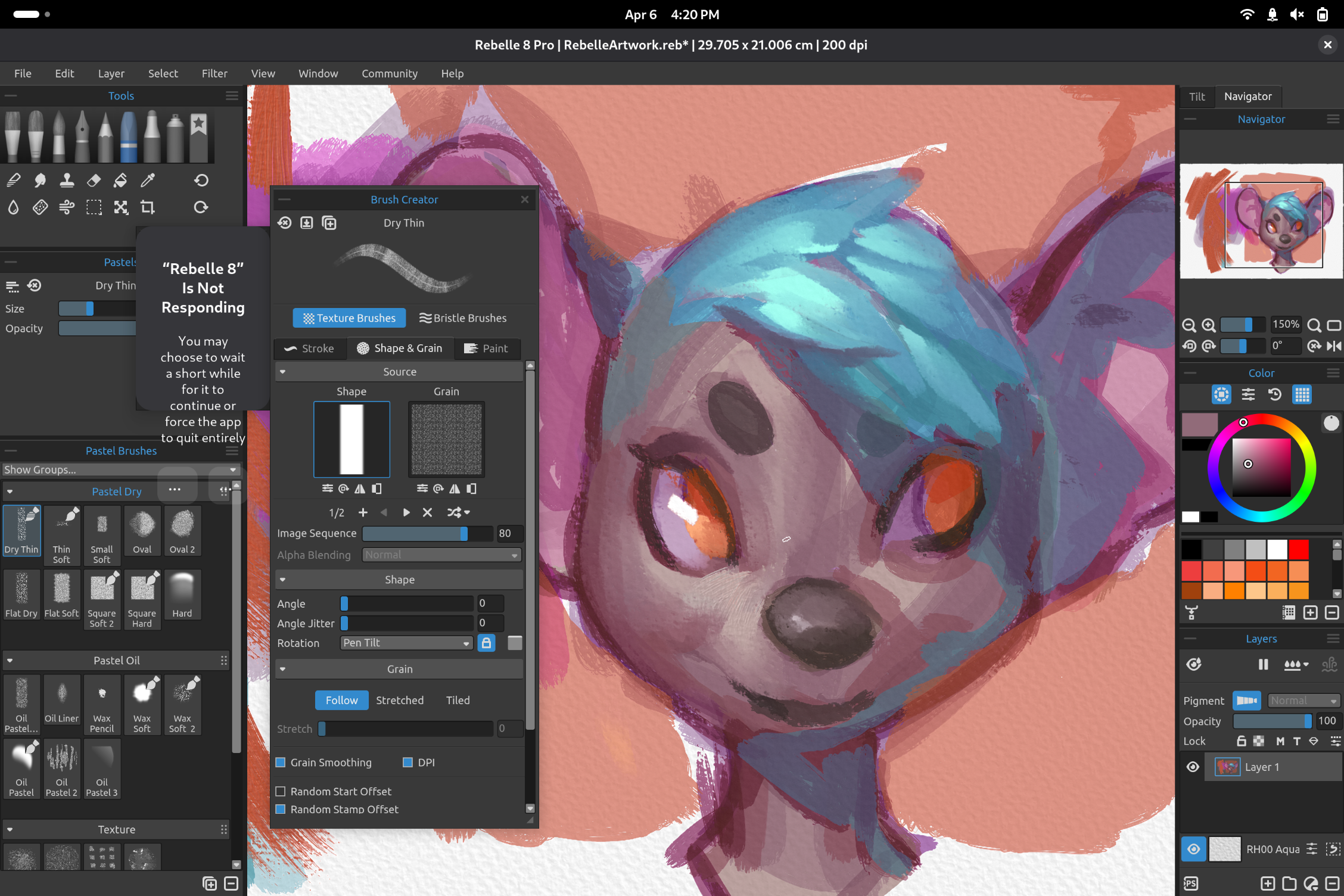This screenshot has width=1344, height=896.
Task: Select the Oval 2 brush preset
Action: point(182,531)
